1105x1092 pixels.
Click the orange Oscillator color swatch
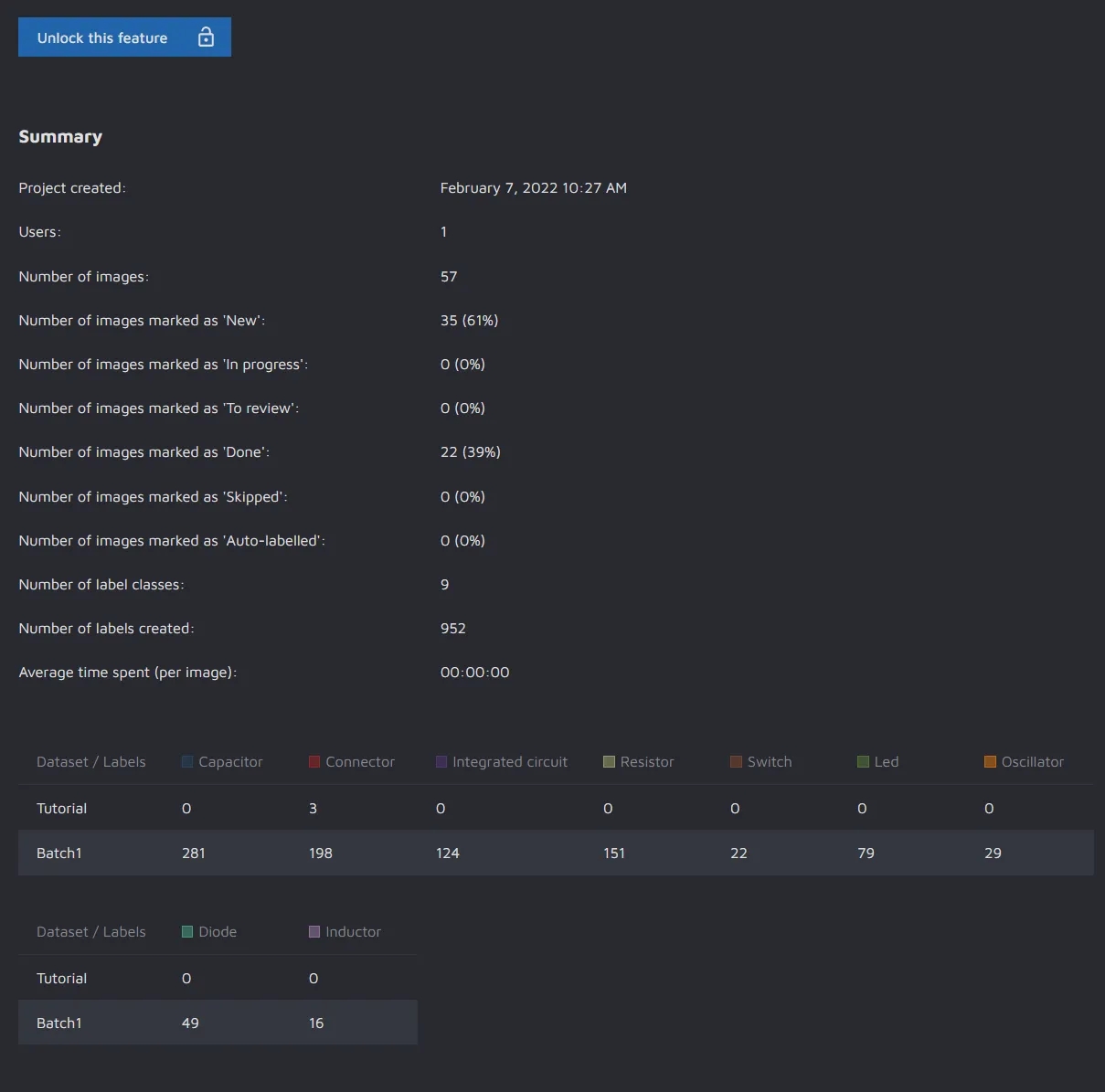point(990,762)
